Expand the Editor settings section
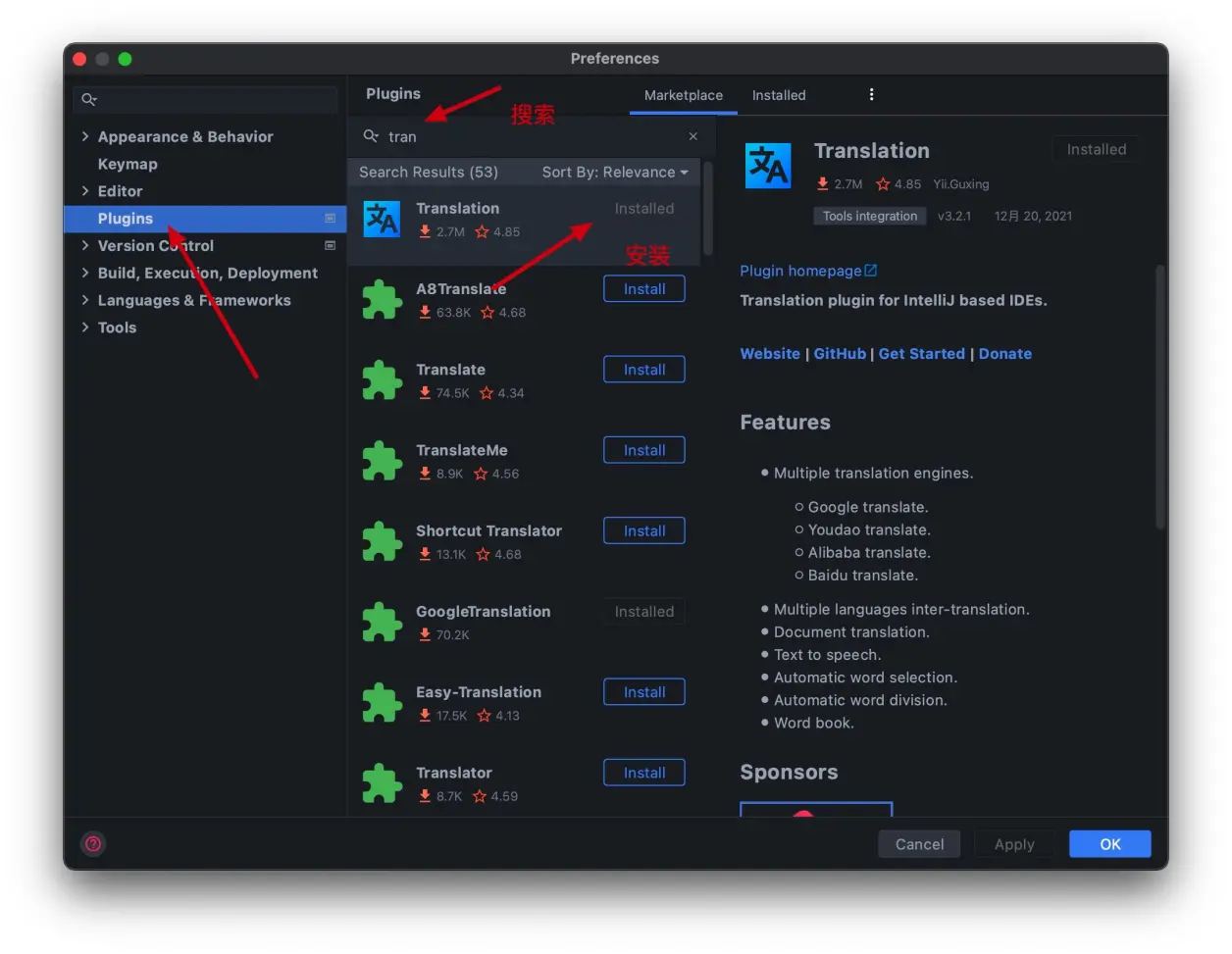Viewport: 1232px width, 954px height. 85,191
